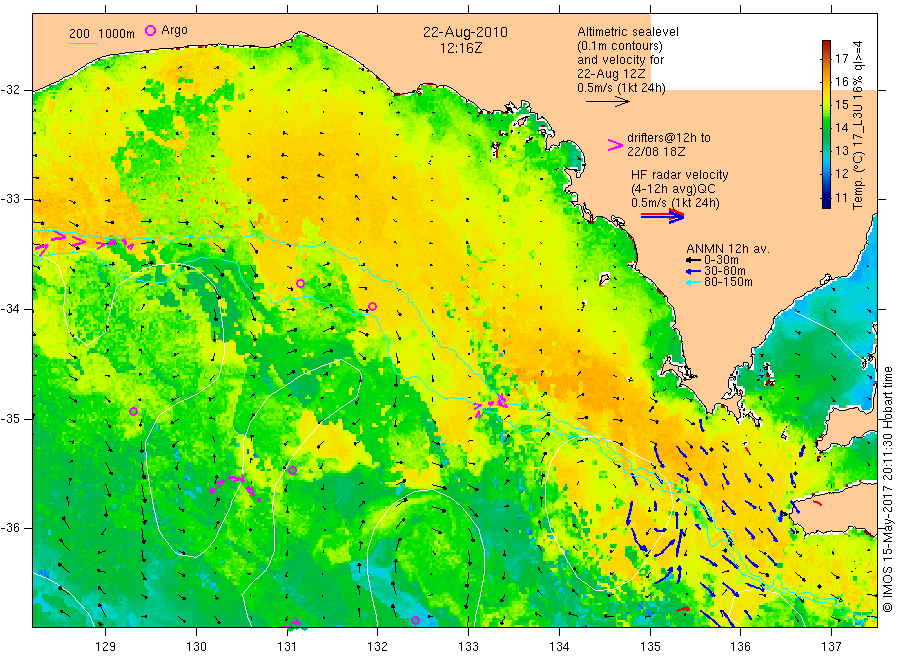This screenshot has width=900, height=660.
Task: Click the '22-Aug-2010' date title
Action: tap(465, 32)
